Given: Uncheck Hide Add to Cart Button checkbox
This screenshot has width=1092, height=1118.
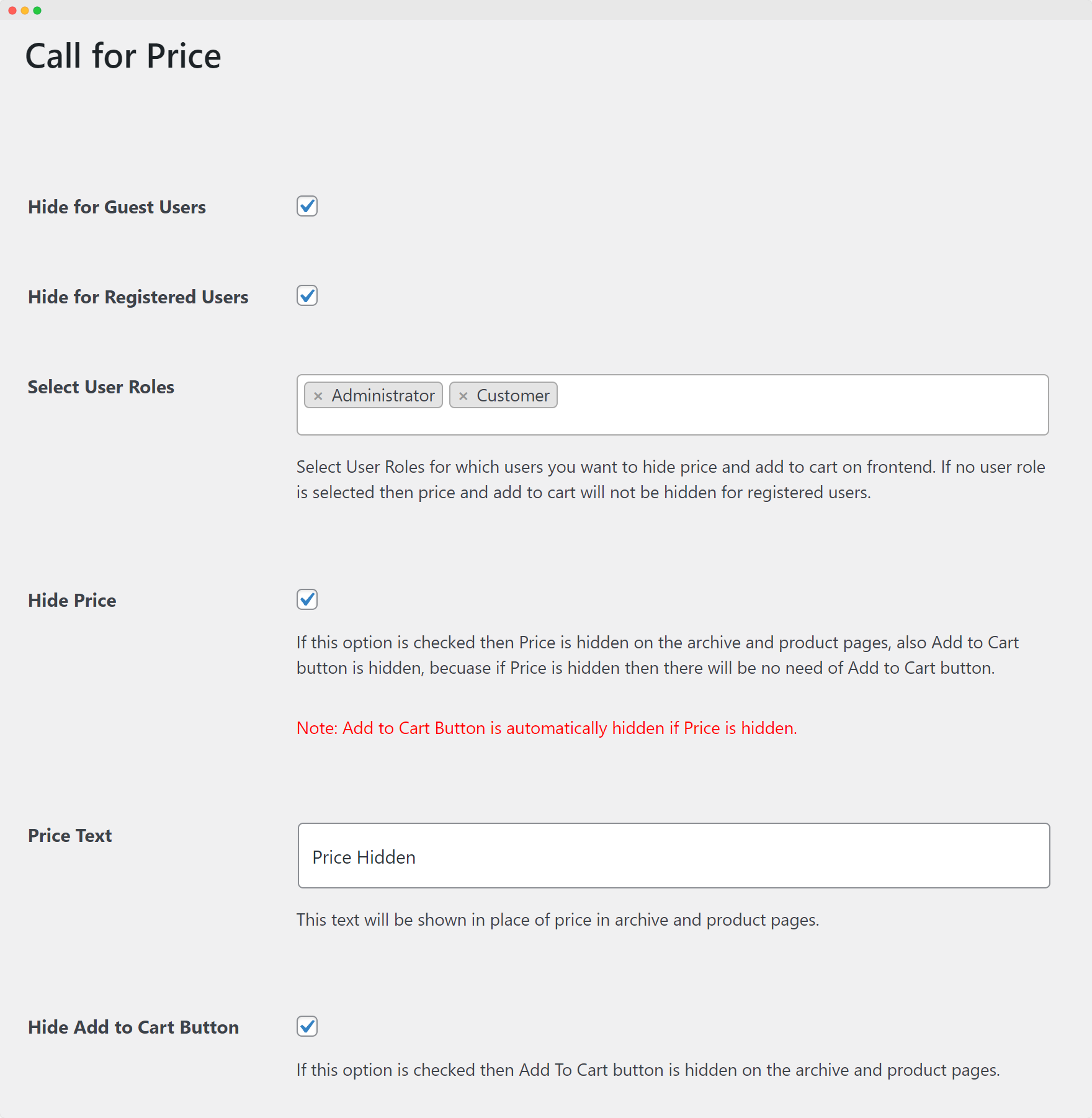Looking at the screenshot, I should [x=307, y=1026].
